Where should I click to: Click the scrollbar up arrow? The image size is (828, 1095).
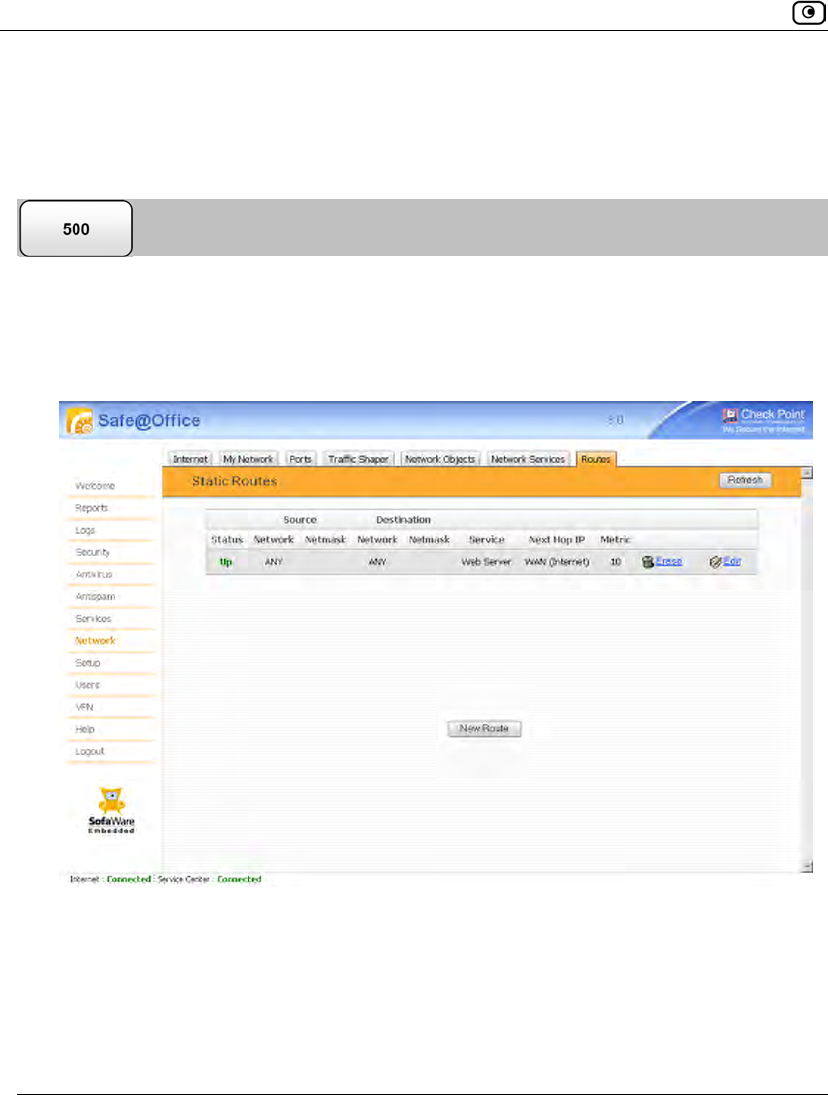point(807,473)
